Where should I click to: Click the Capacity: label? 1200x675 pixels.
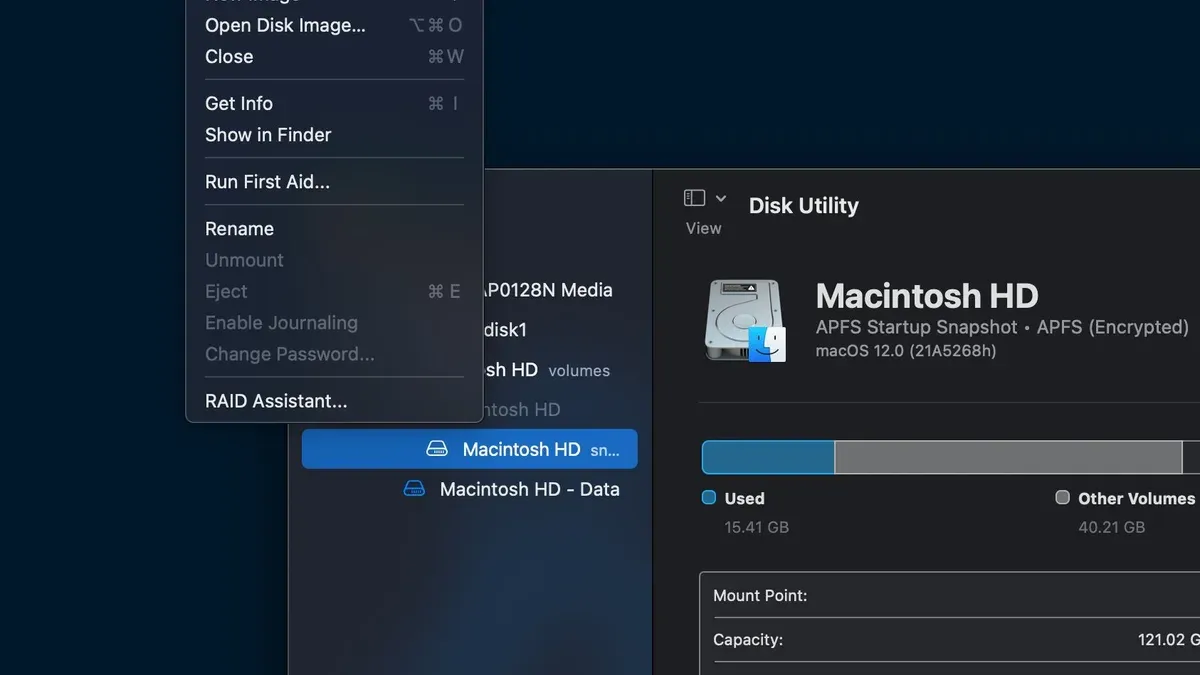(x=748, y=640)
